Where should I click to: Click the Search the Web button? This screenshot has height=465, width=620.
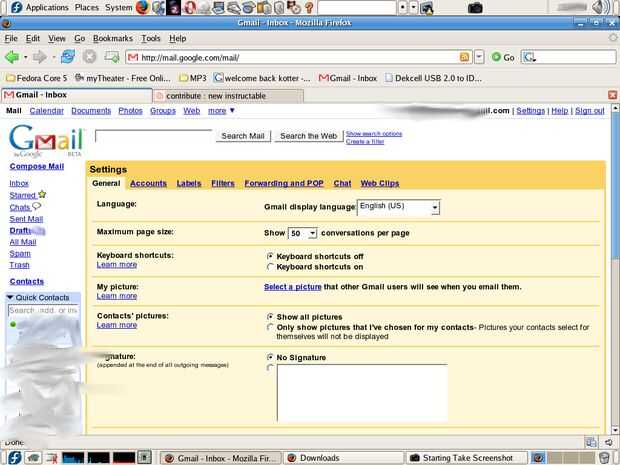308,136
